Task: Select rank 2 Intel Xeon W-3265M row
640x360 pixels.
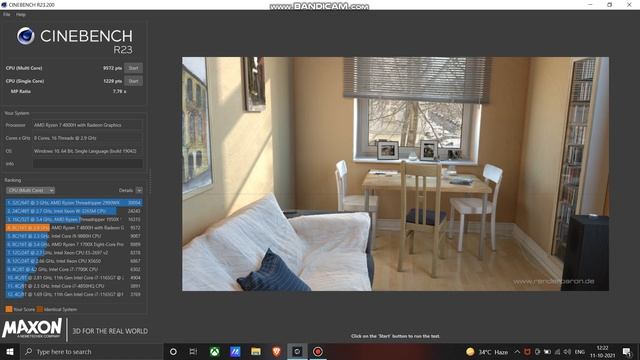Action: [74, 211]
